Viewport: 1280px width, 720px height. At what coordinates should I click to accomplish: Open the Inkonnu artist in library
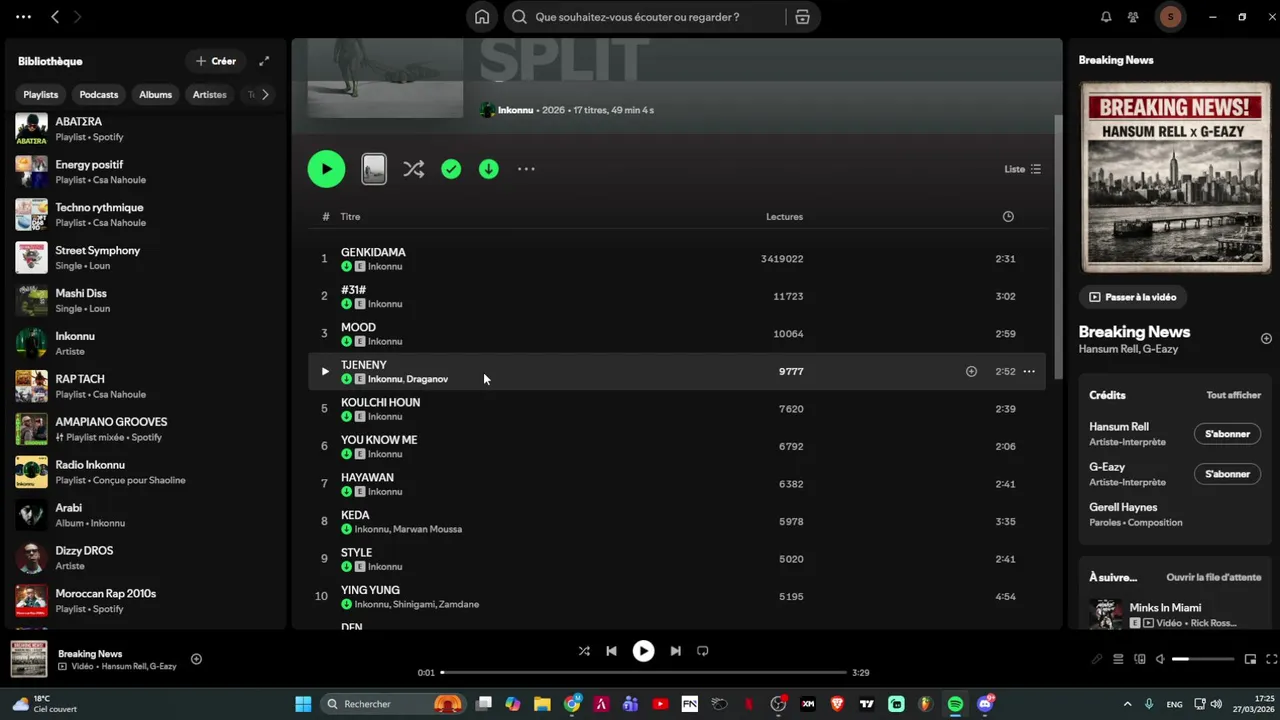pyautogui.click(x=145, y=343)
